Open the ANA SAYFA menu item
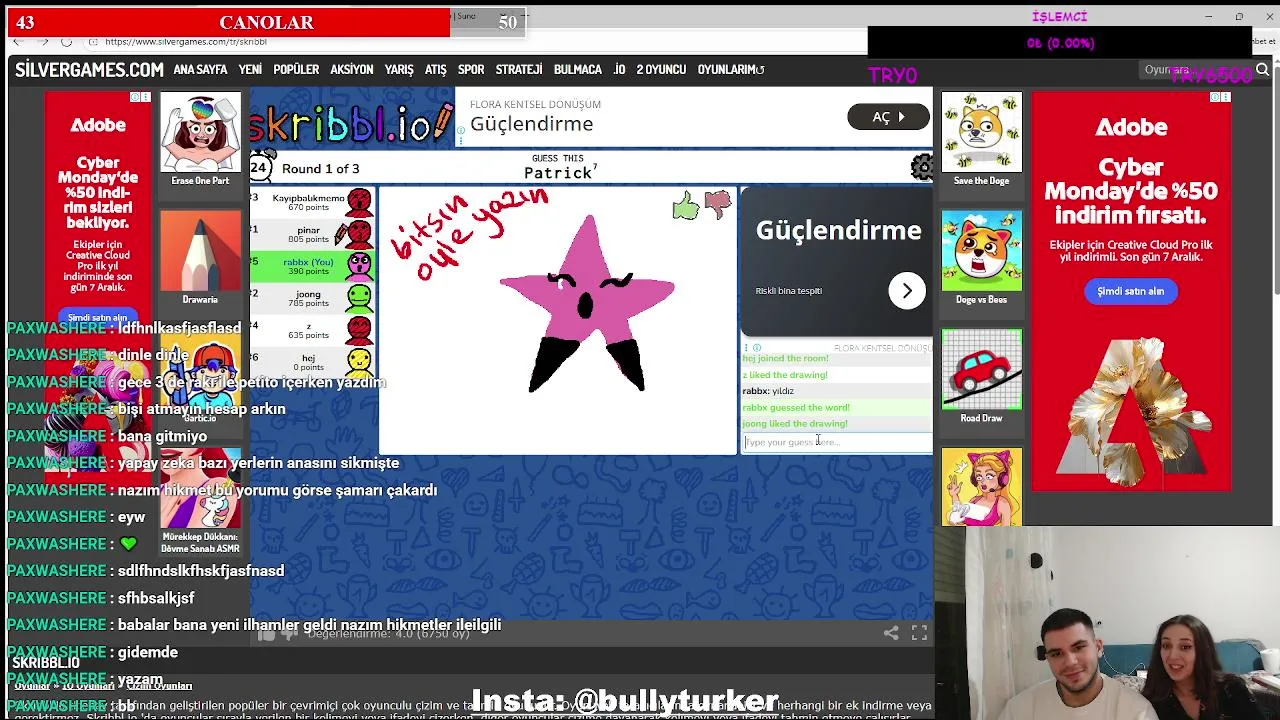Image resolution: width=1280 pixels, height=720 pixels. [200, 70]
